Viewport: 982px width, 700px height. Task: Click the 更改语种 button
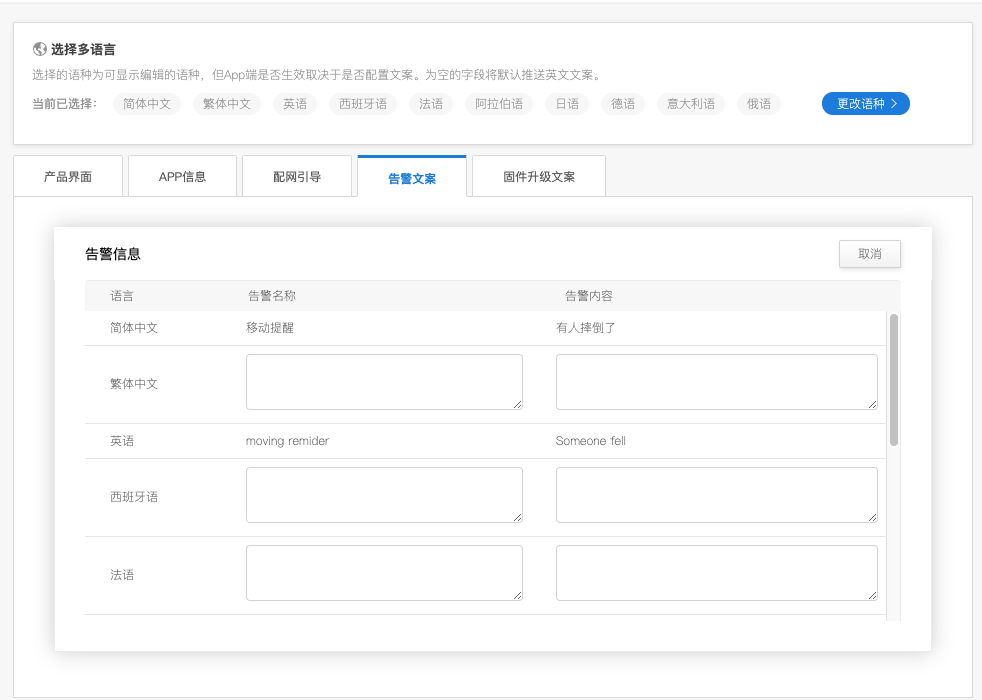tap(866, 104)
